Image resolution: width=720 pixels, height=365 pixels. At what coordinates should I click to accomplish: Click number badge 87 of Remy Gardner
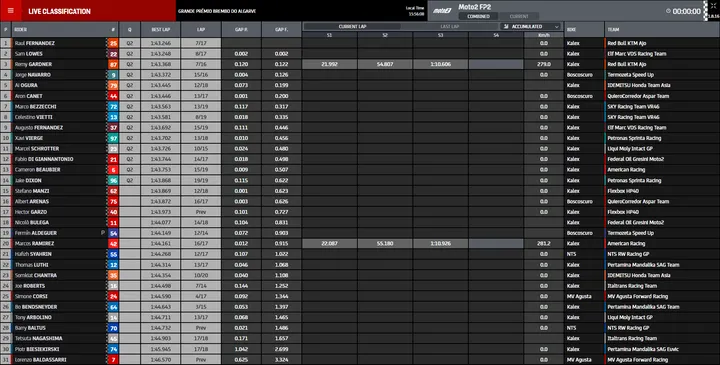113,64
